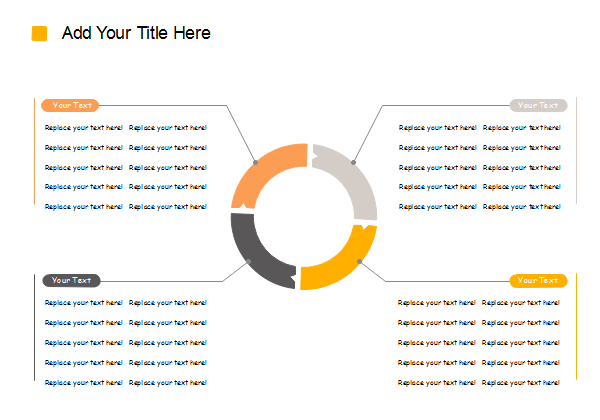Image resolution: width=600 pixels, height=420 pixels.
Task: Click the light gray 'Your Text' label pill
Action: [x=538, y=105]
